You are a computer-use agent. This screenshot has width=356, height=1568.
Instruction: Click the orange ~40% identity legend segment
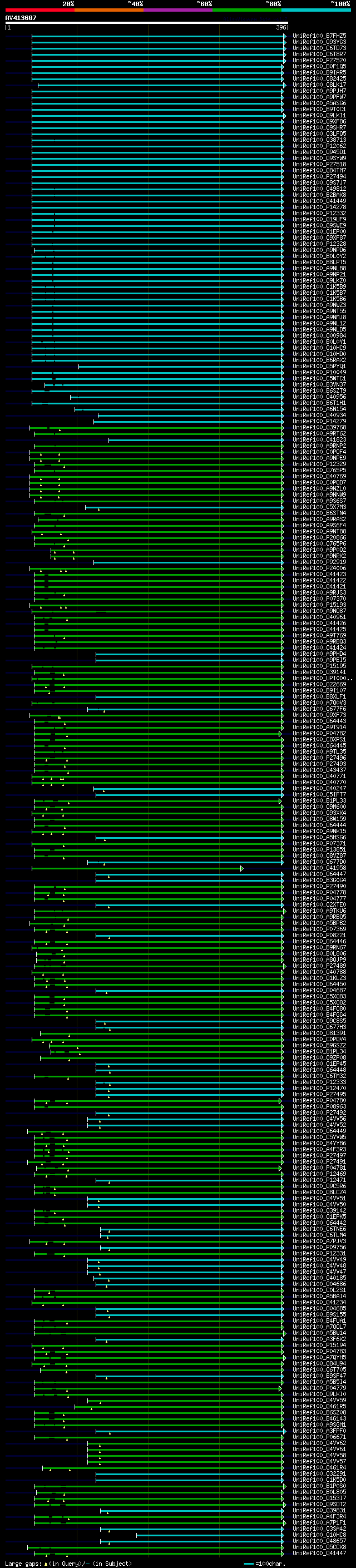[x=109, y=10]
